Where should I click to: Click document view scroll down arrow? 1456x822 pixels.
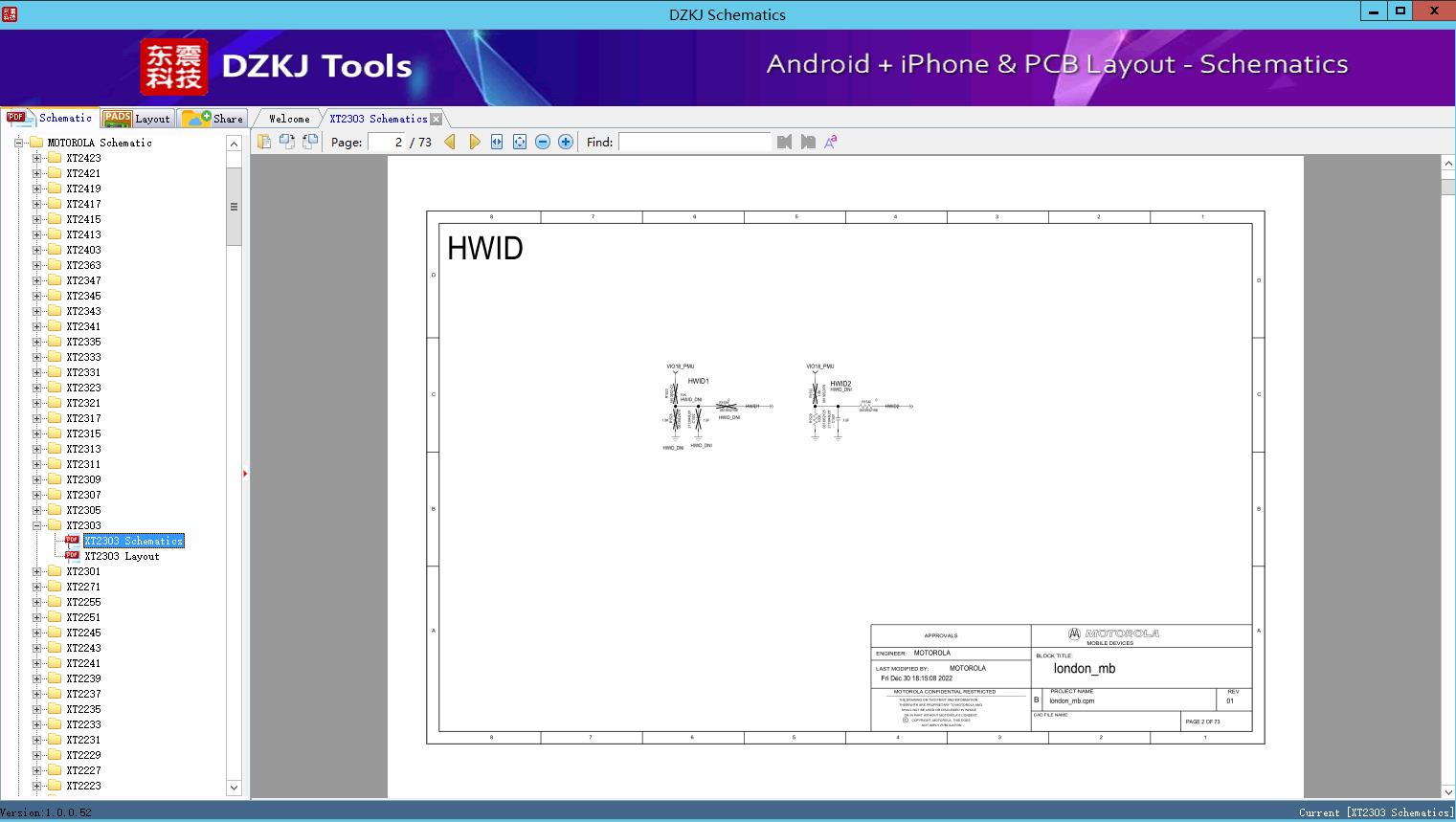pos(1448,791)
